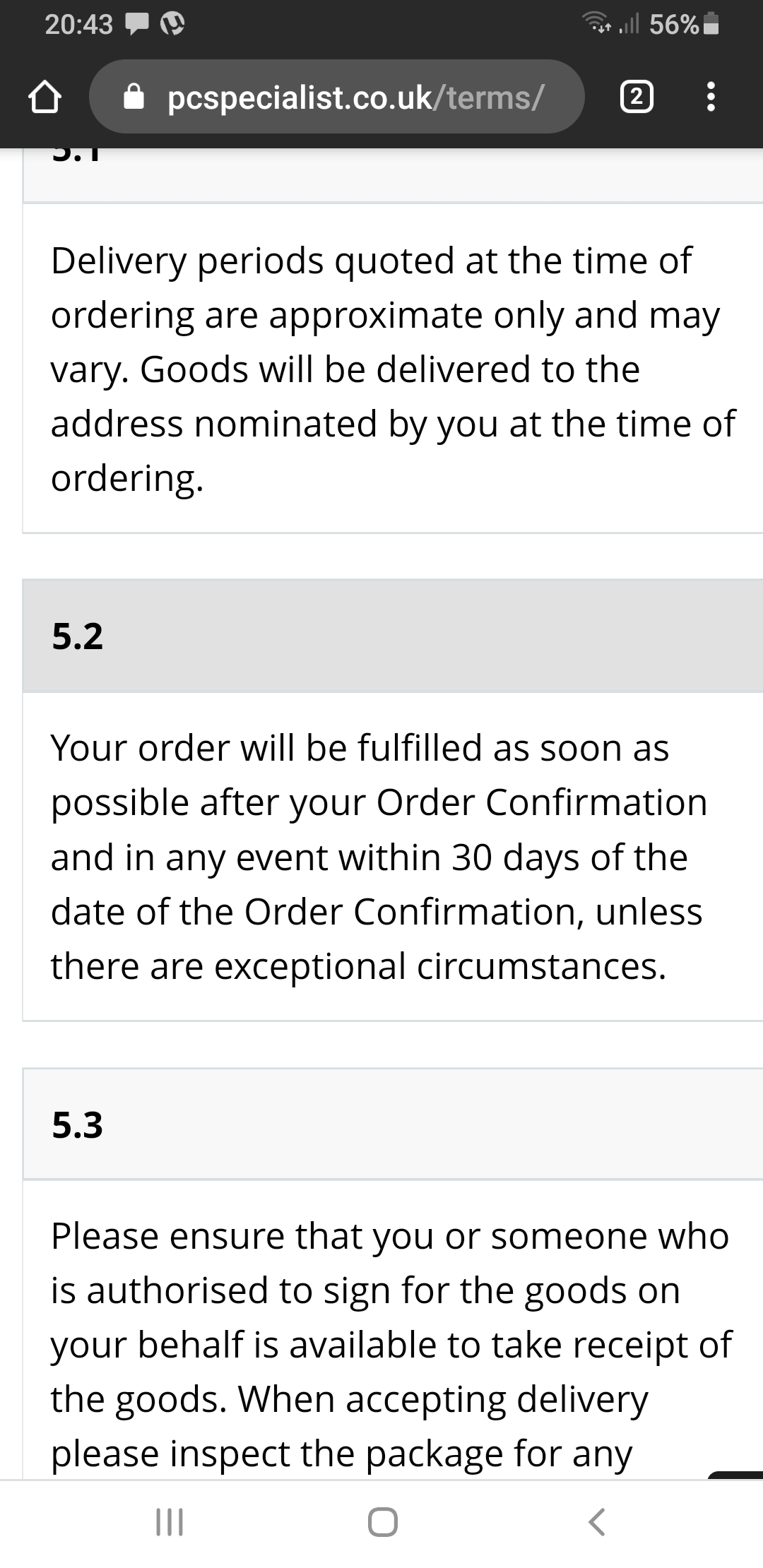Select the 5.2 section header

(x=393, y=636)
